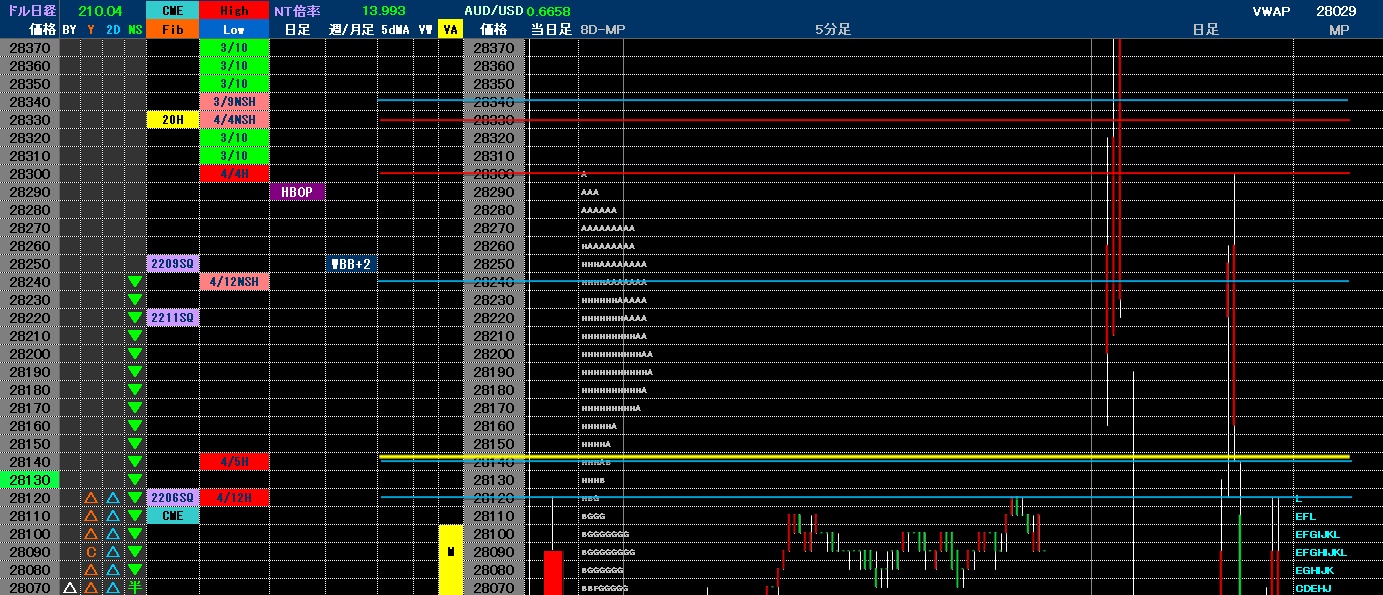The image size is (1383, 595).
Task: Select the EFL market profile row
Action: [1306, 516]
